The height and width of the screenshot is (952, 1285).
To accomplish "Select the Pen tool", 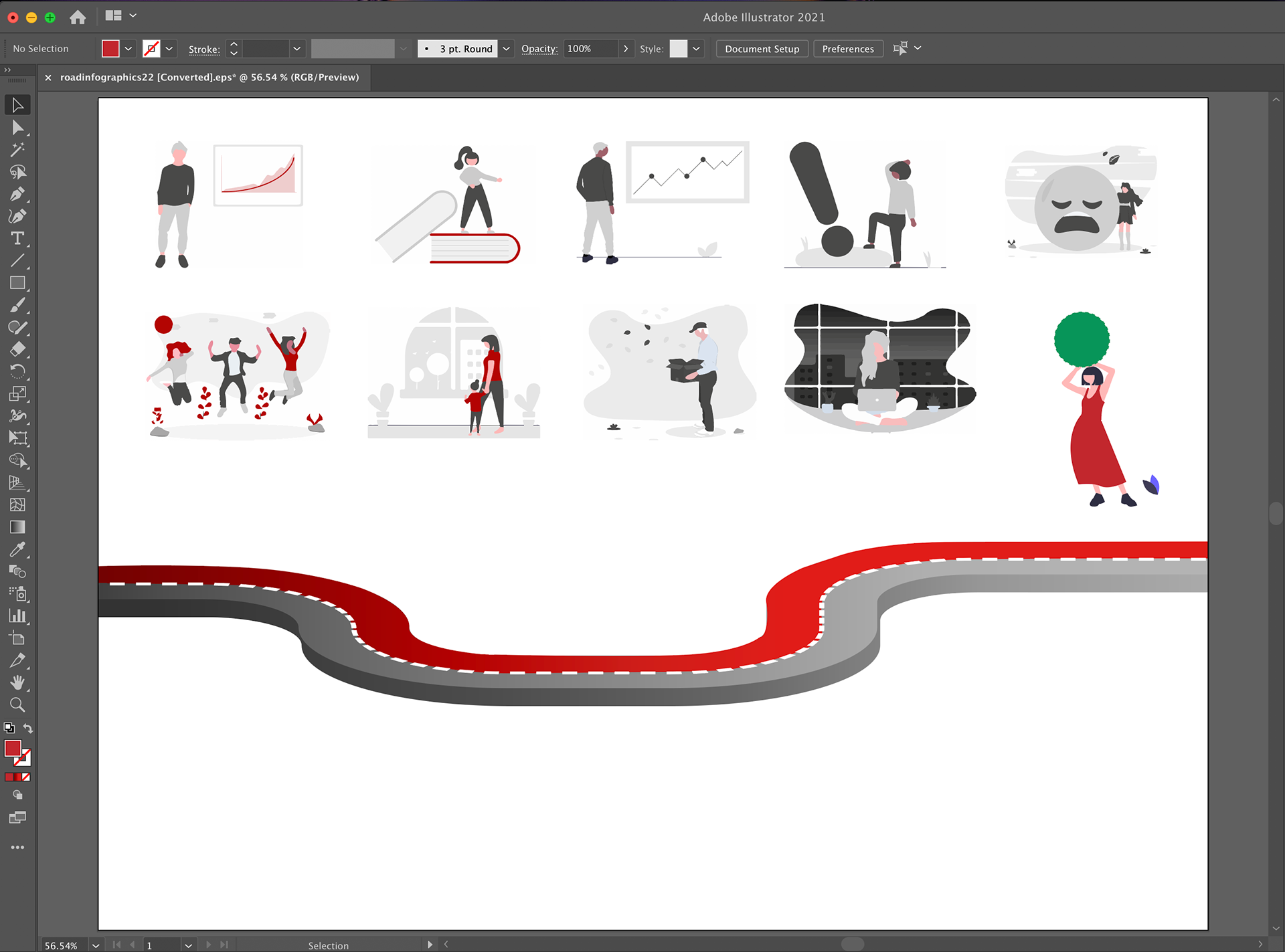I will click(x=18, y=194).
